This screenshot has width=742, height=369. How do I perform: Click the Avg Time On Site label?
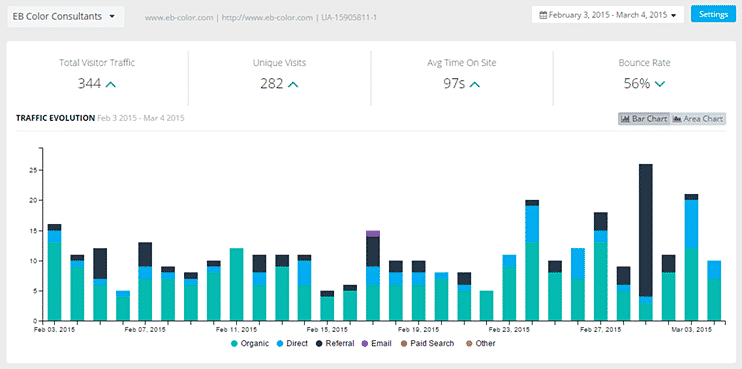click(x=461, y=62)
